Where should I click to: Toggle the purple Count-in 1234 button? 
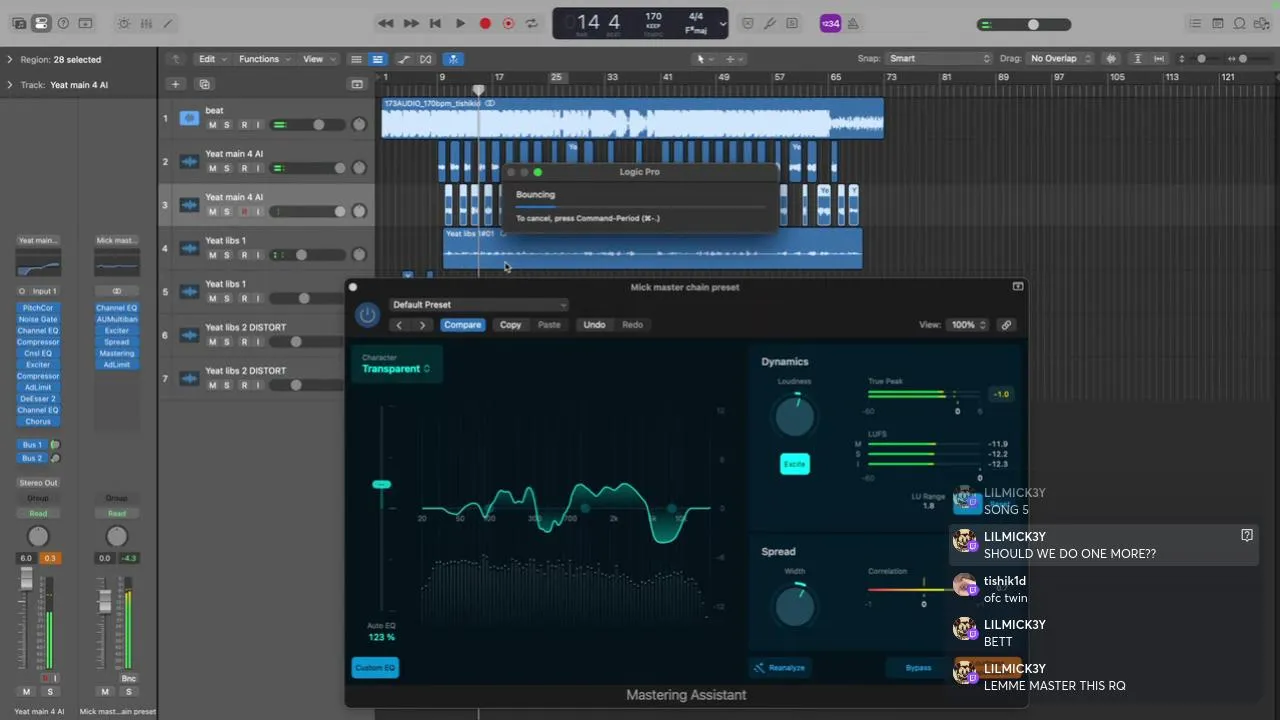[830, 23]
